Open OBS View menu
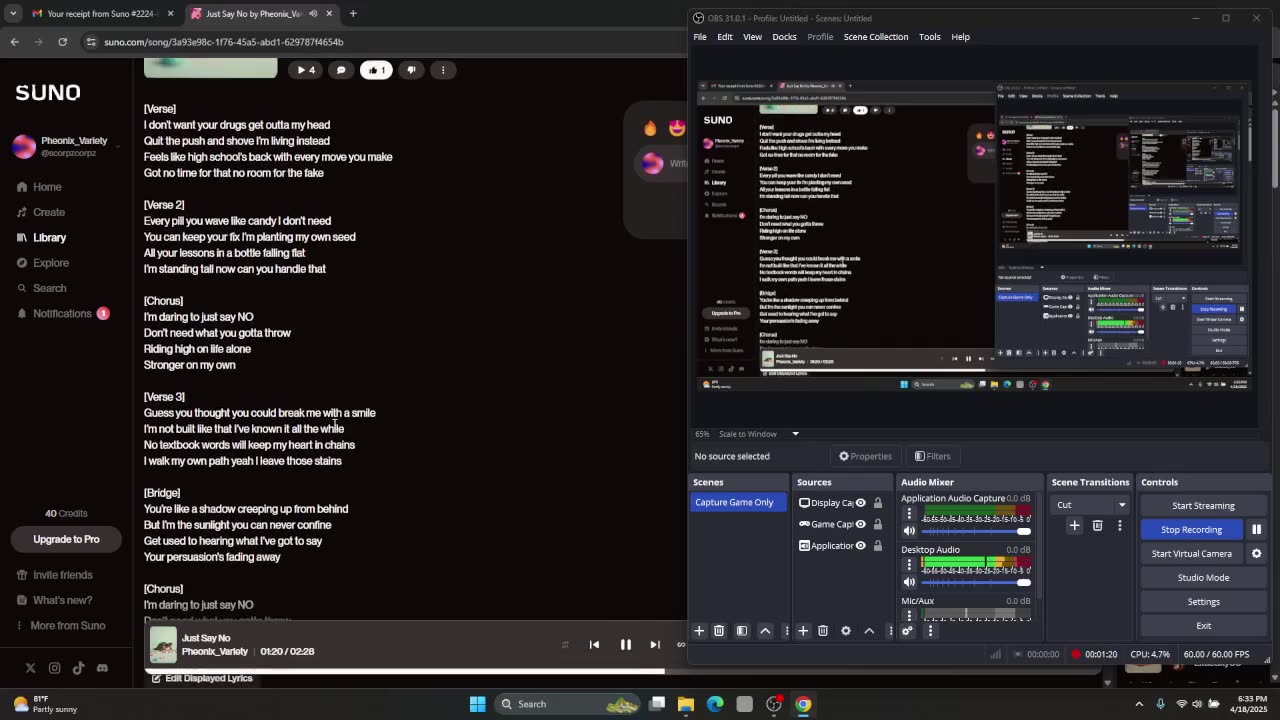This screenshot has height=720, width=1280. coord(752,37)
